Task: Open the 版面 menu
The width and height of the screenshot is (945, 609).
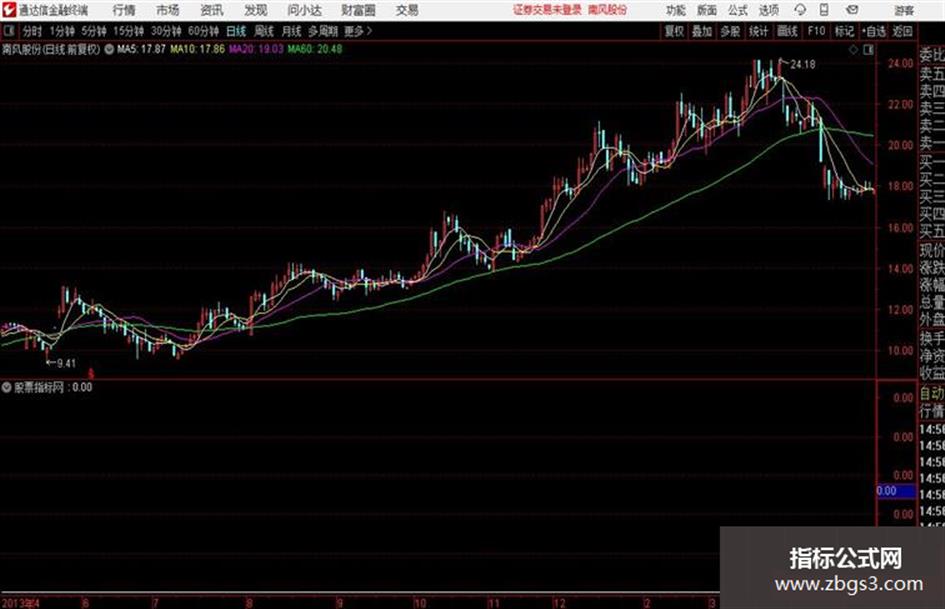Action: point(706,10)
